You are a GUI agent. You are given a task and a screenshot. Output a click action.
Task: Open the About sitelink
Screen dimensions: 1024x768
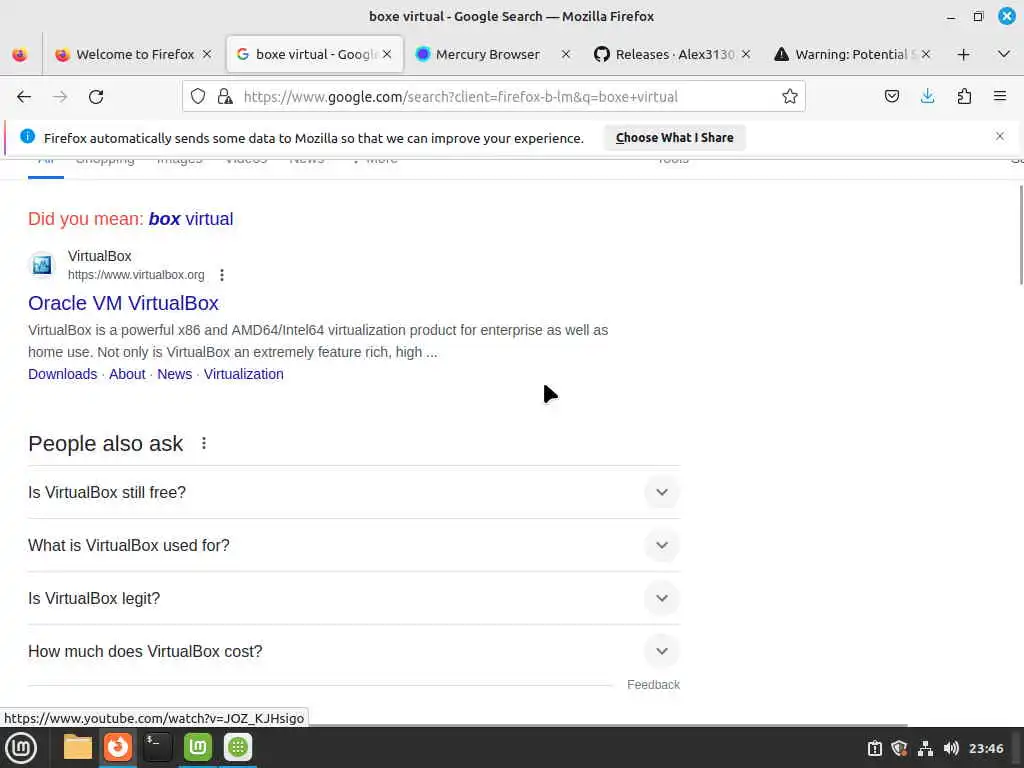click(127, 374)
